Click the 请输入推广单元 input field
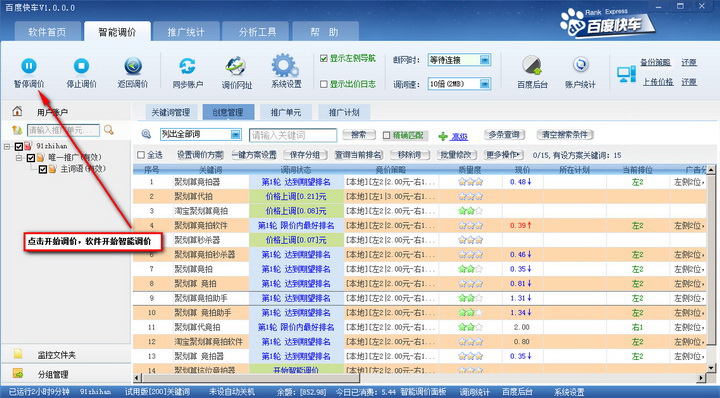720x398 pixels. click(63, 130)
